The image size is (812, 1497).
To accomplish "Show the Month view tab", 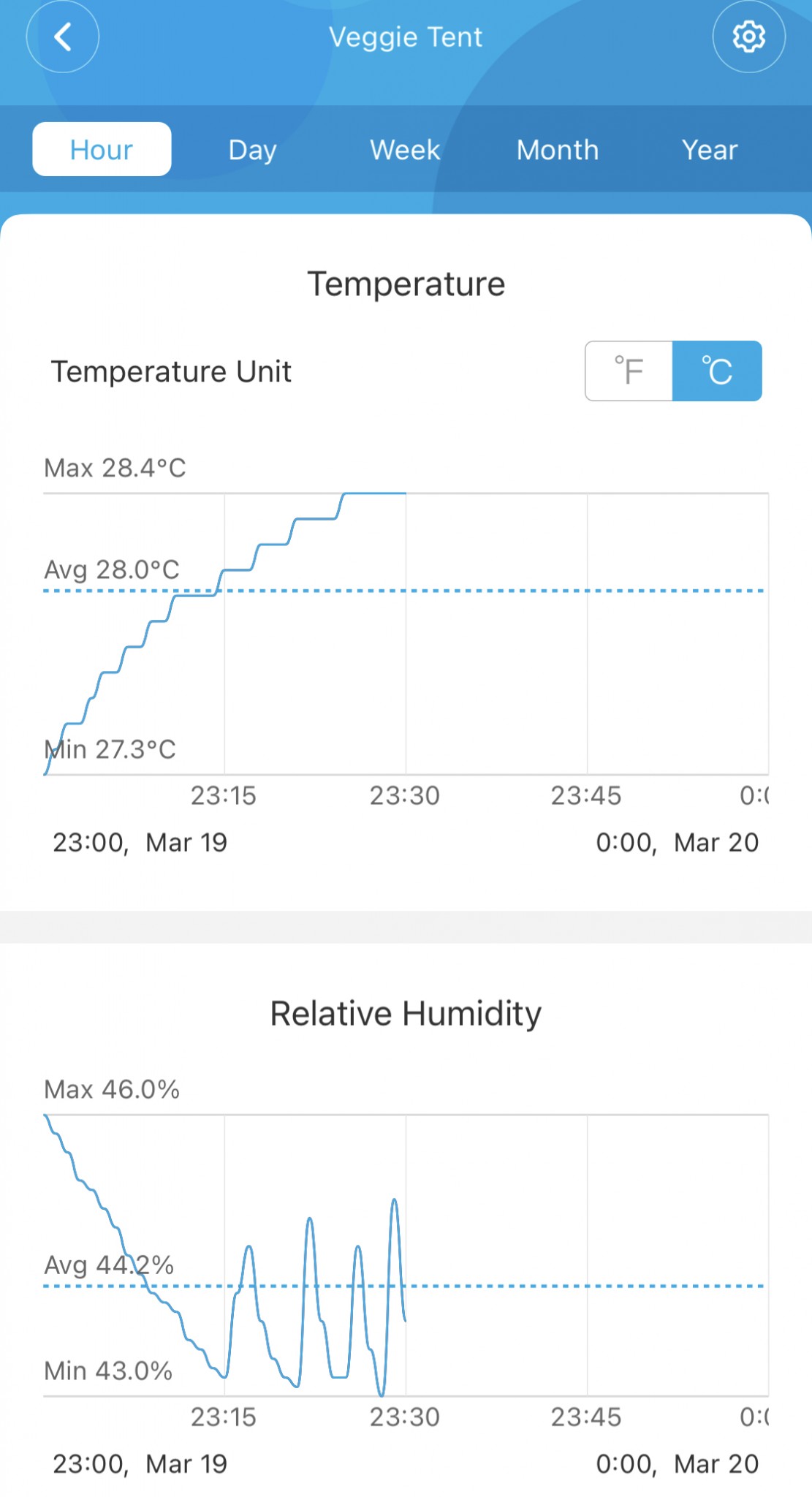I will pos(558,149).
